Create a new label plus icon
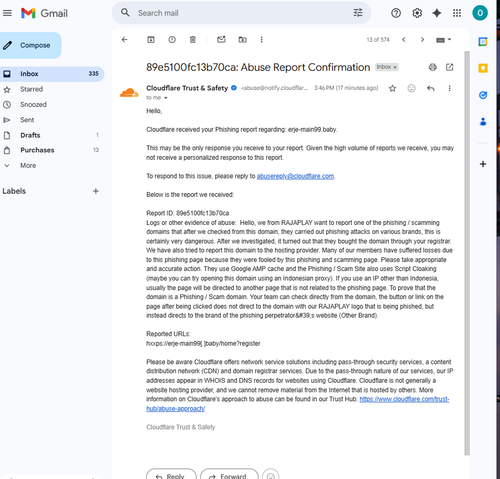 coord(96,191)
